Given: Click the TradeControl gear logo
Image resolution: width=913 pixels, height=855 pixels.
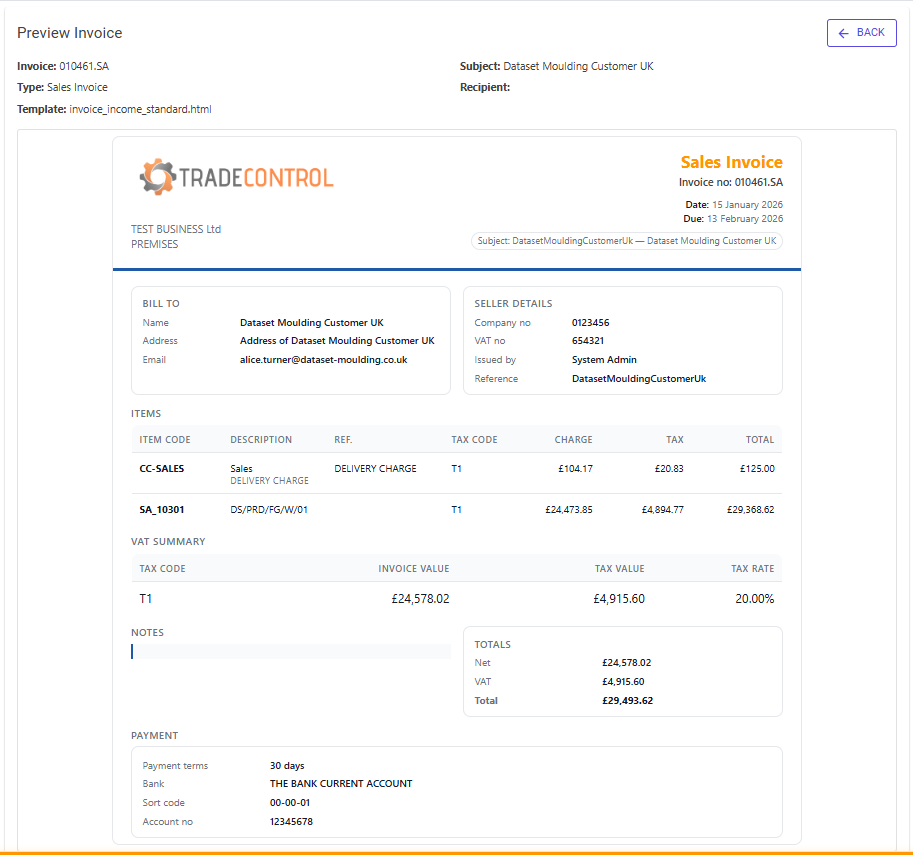Looking at the screenshot, I should (x=157, y=176).
